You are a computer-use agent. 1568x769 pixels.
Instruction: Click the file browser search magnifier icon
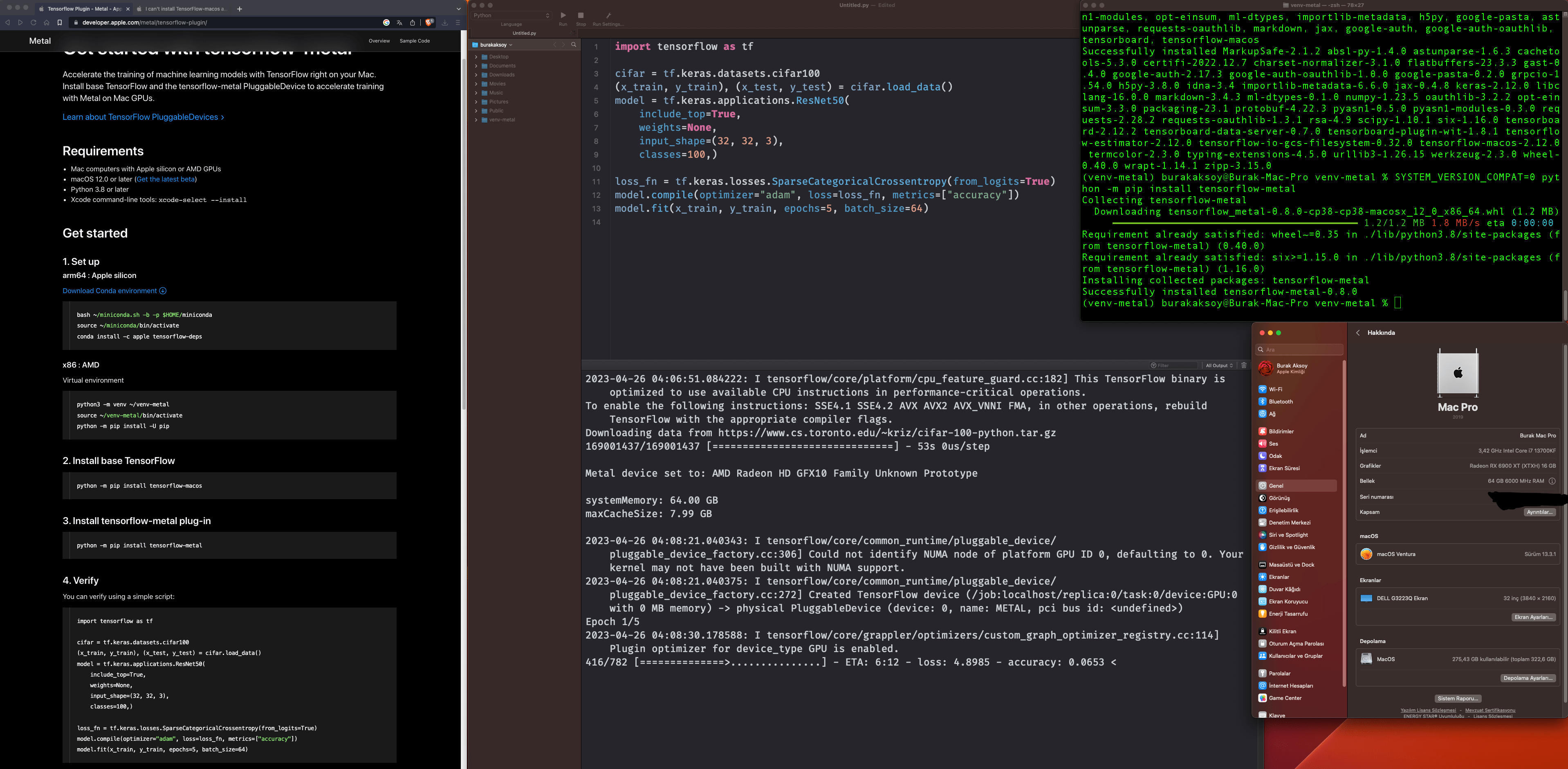pos(573,45)
